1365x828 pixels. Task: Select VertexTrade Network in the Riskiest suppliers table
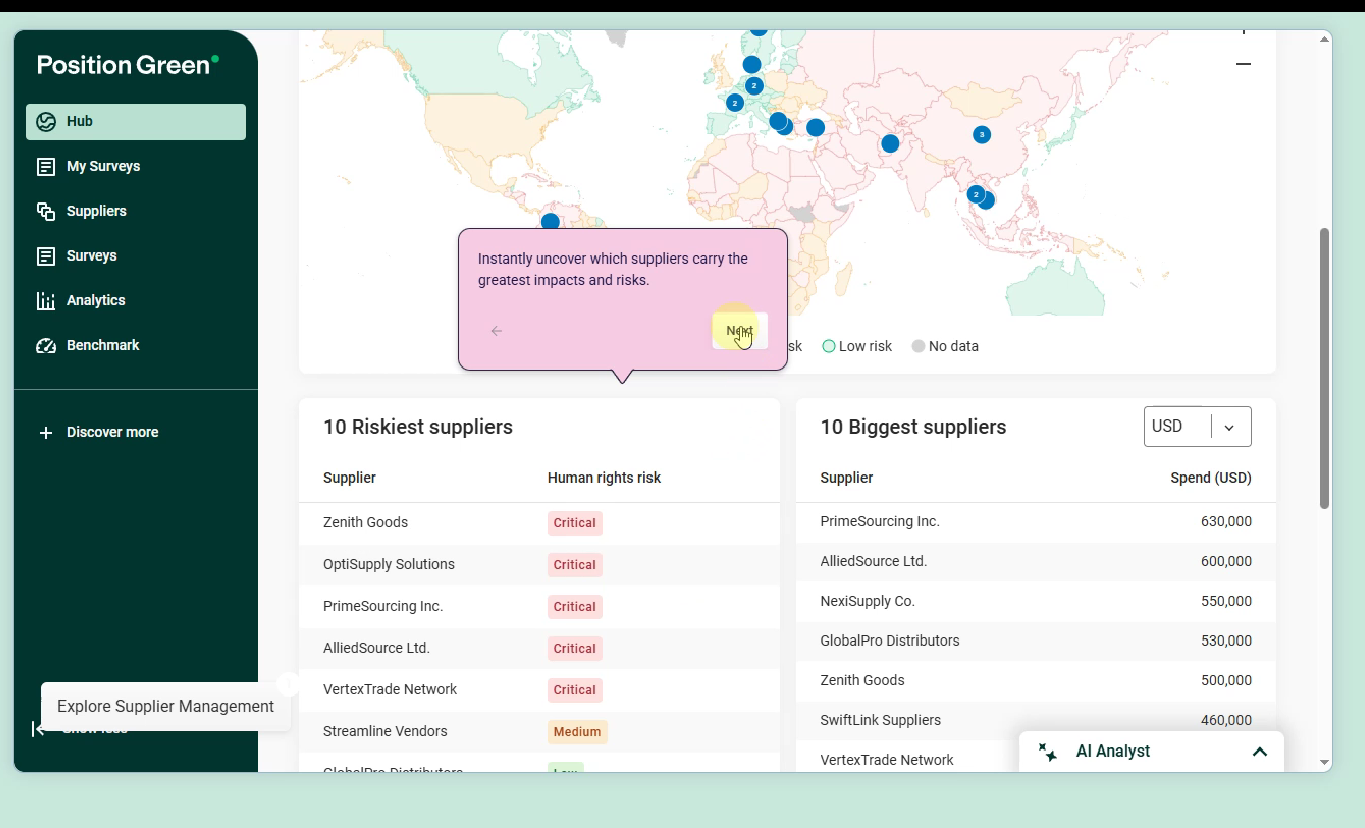(x=390, y=689)
